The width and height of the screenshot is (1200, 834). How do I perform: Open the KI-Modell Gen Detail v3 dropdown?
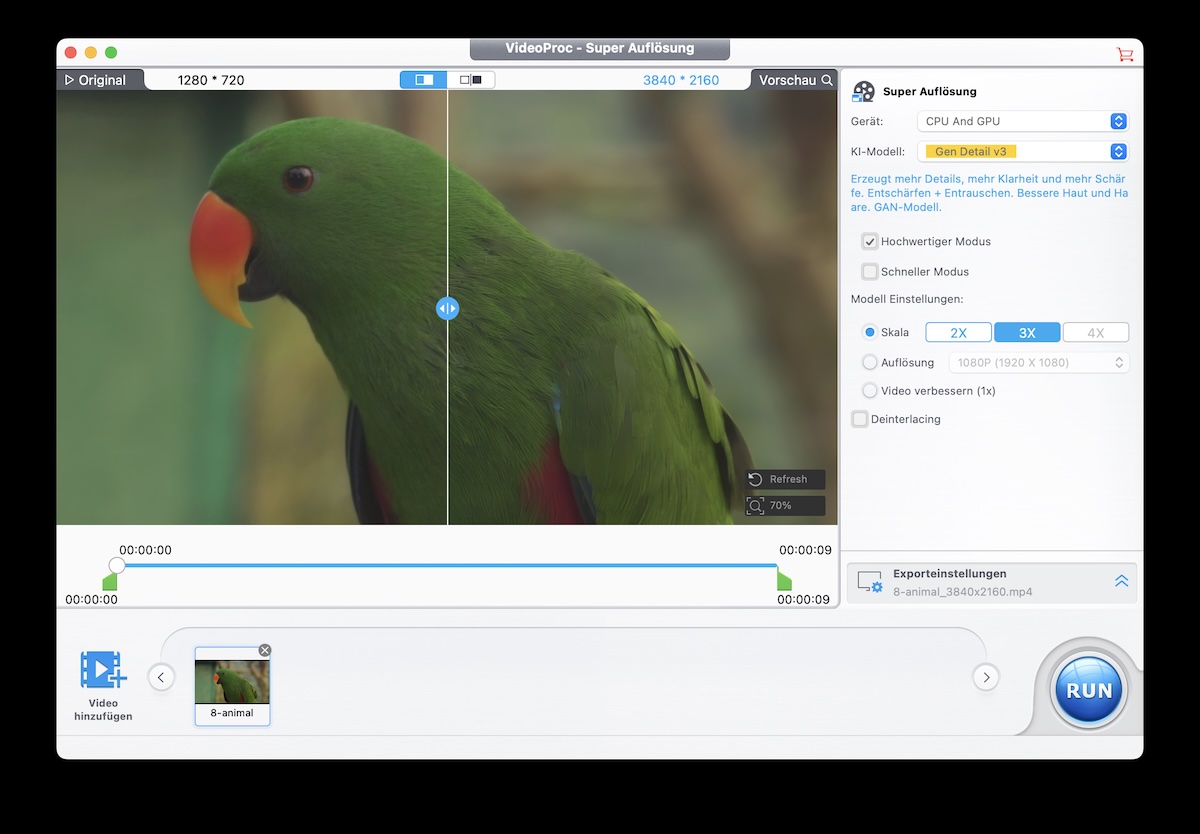(x=1023, y=152)
